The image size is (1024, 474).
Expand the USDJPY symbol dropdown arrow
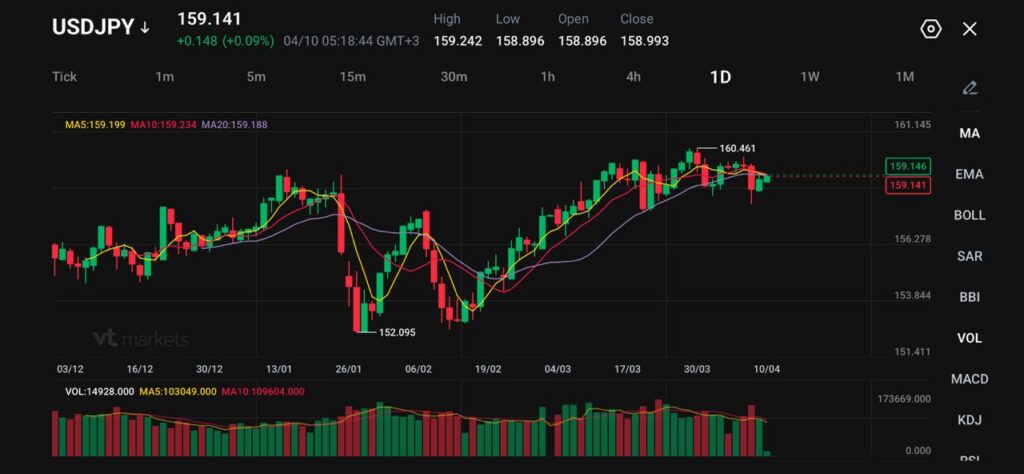coord(145,28)
